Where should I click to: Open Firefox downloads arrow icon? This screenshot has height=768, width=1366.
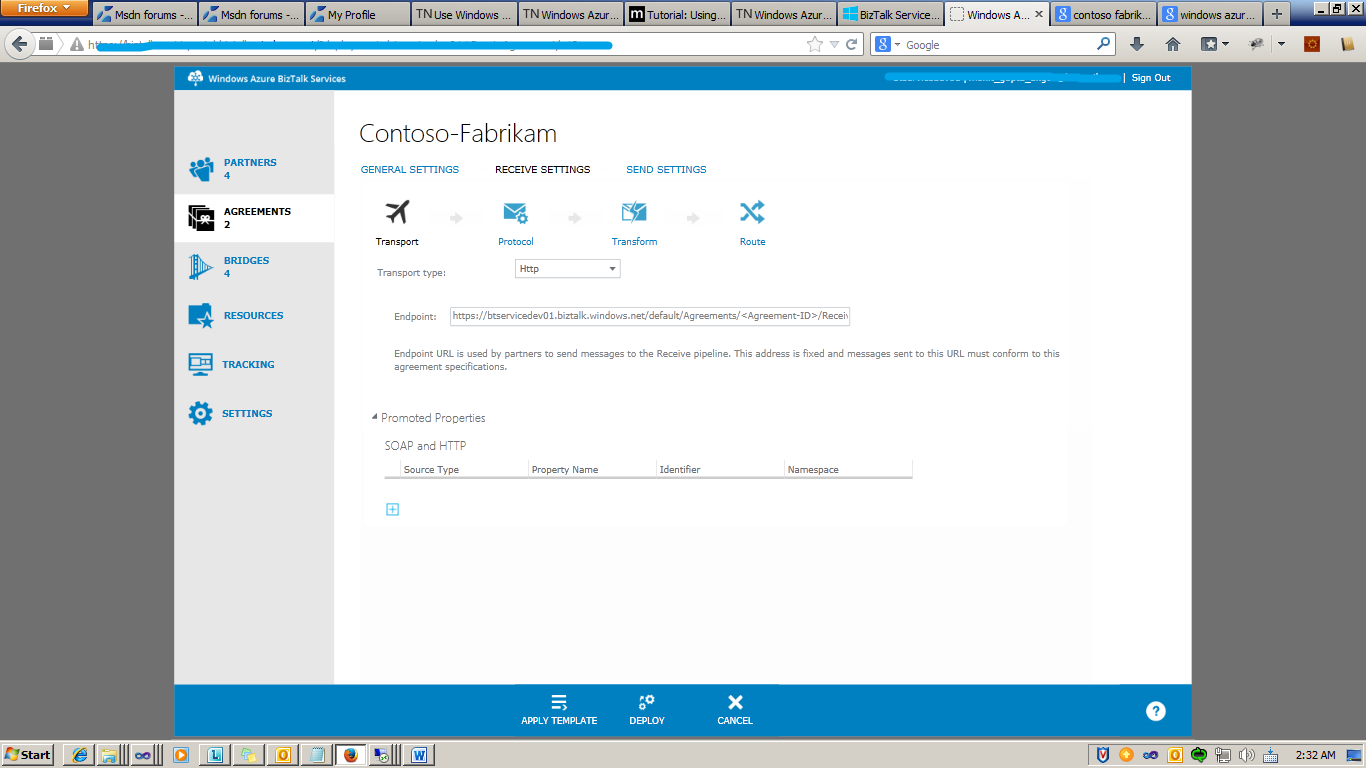click(1137, 44)
